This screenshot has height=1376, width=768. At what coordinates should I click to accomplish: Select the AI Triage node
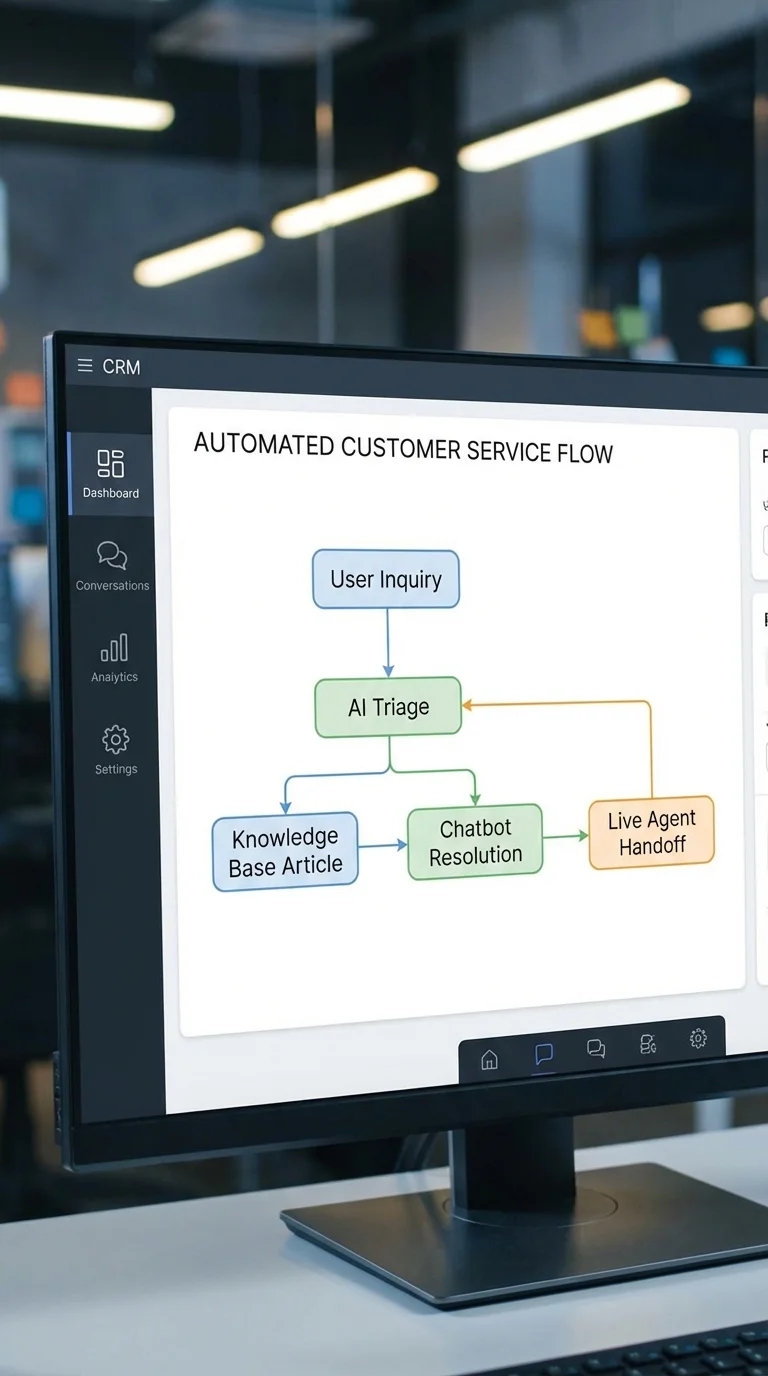388,707
